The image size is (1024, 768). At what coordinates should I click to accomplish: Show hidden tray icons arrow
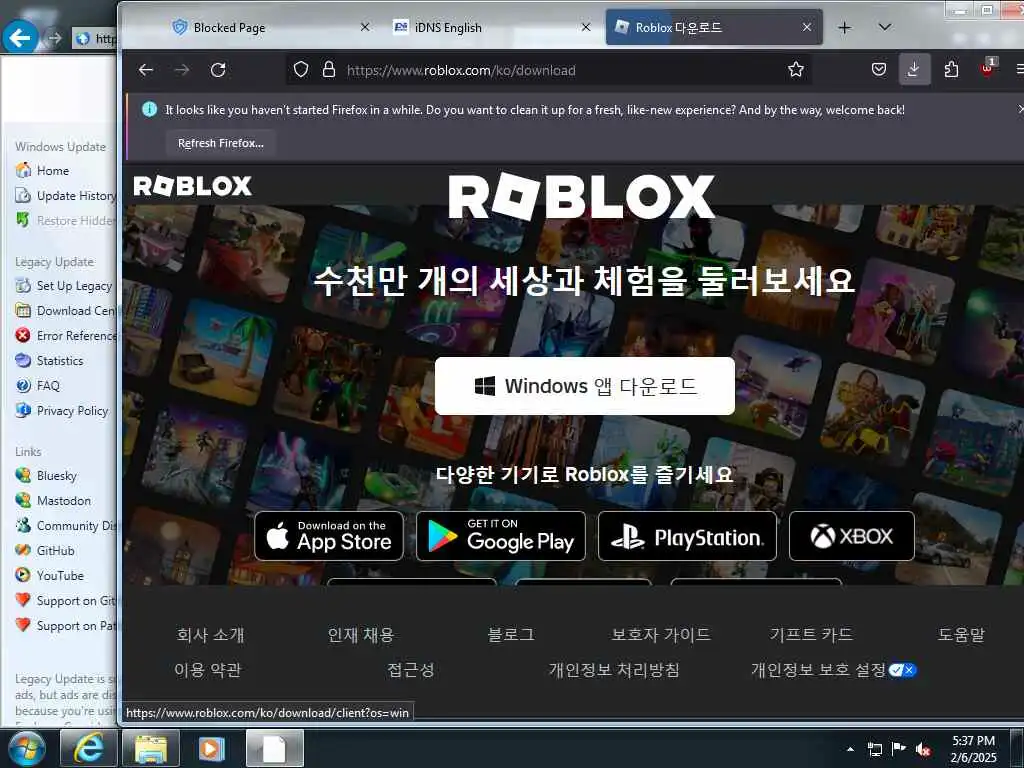pos(850,750)
